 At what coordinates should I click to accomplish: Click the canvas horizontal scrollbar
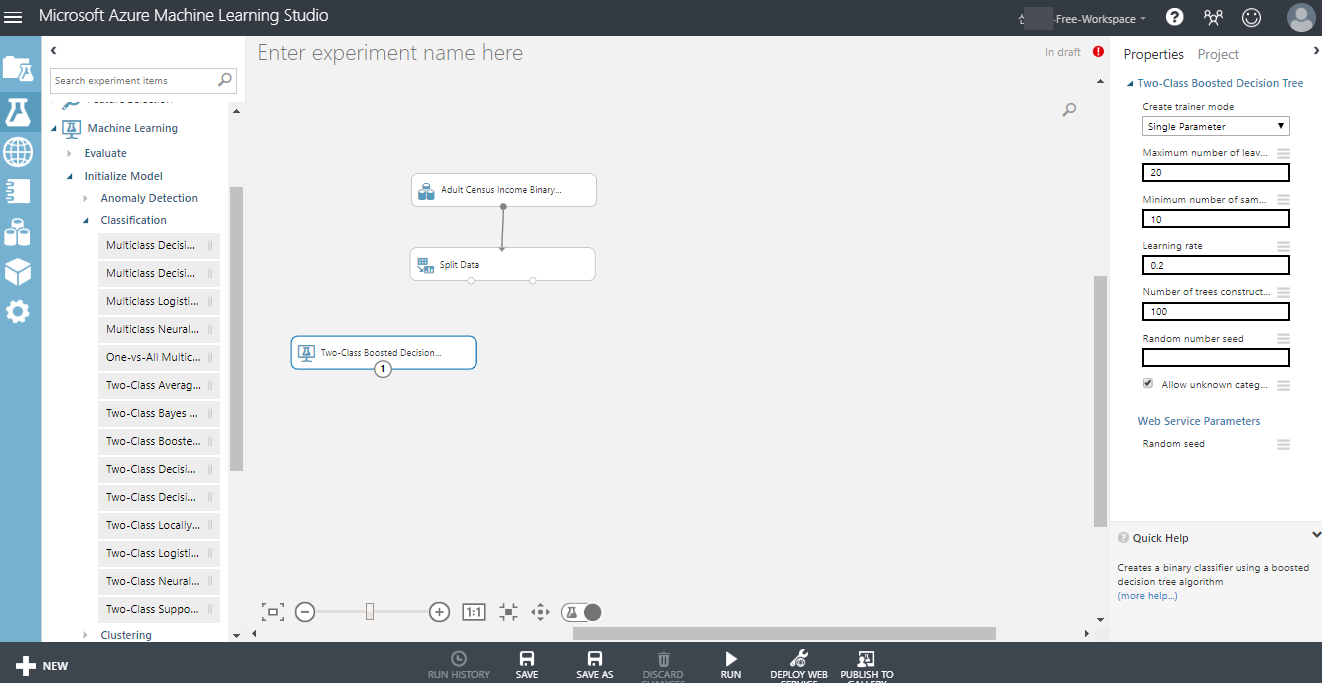point(784,633)
